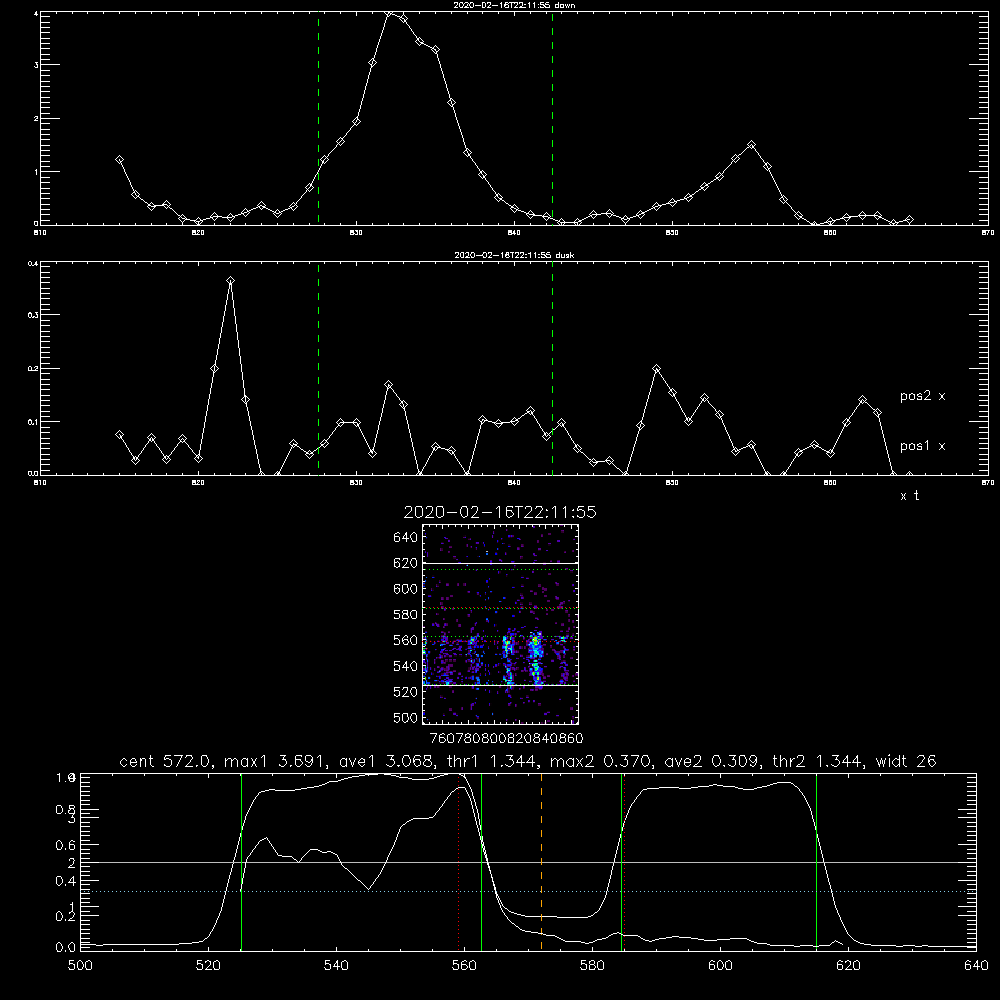This screenshot has width=1000, height=1000.
Task: Click the upper white horizontal line in spectrogram
Action: 500,563
